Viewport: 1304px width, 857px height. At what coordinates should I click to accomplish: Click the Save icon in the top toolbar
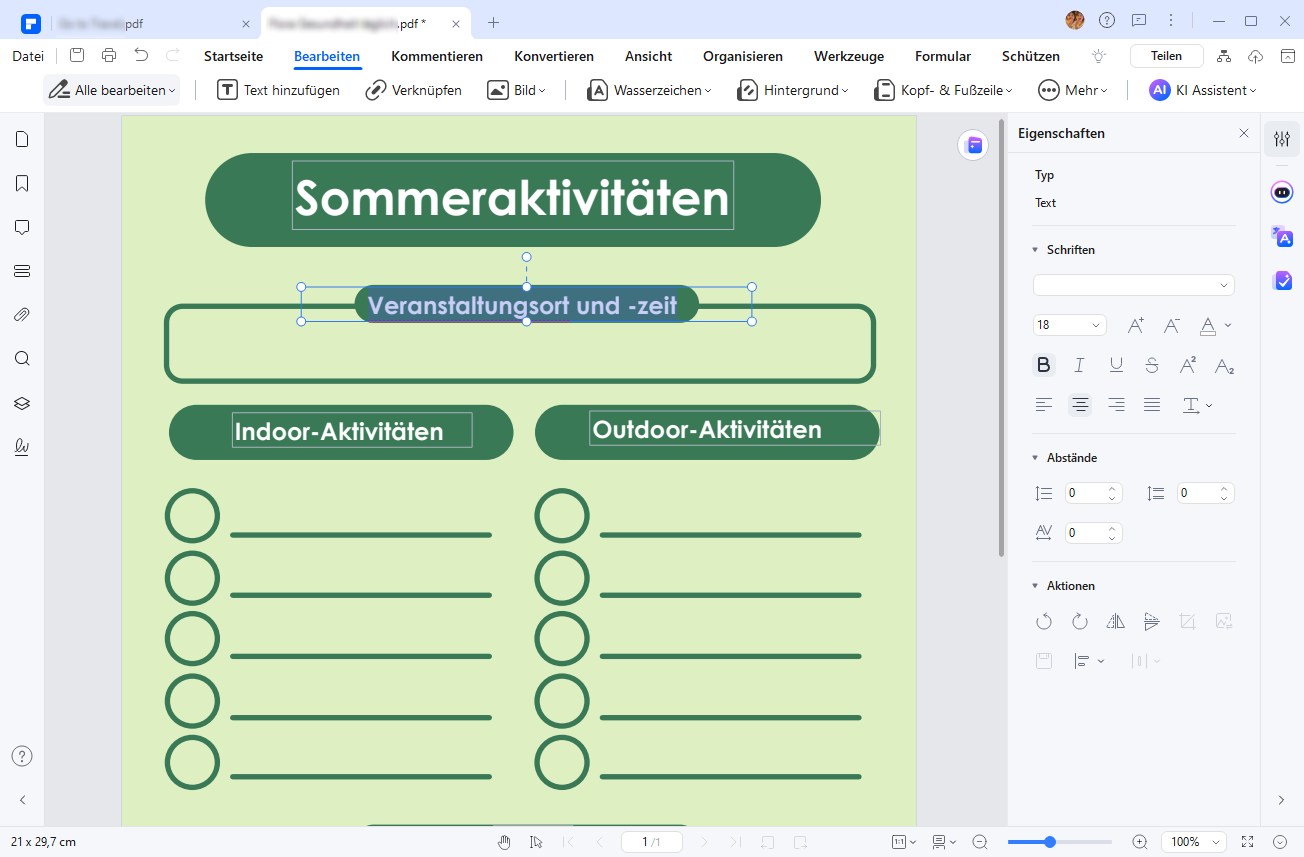click(x=77, y=56)
